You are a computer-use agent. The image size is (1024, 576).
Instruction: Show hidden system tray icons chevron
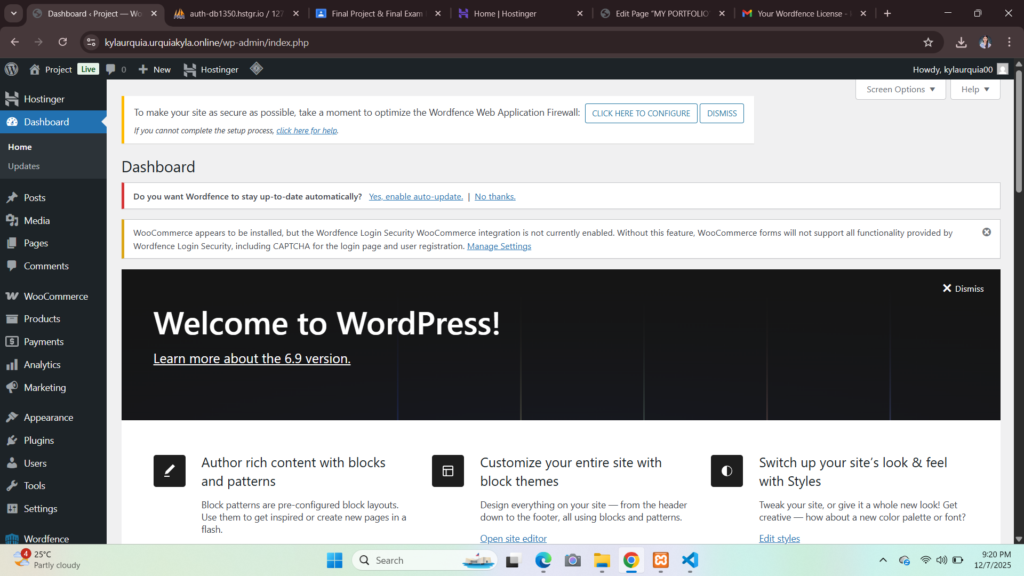click(x=882, y=560)
